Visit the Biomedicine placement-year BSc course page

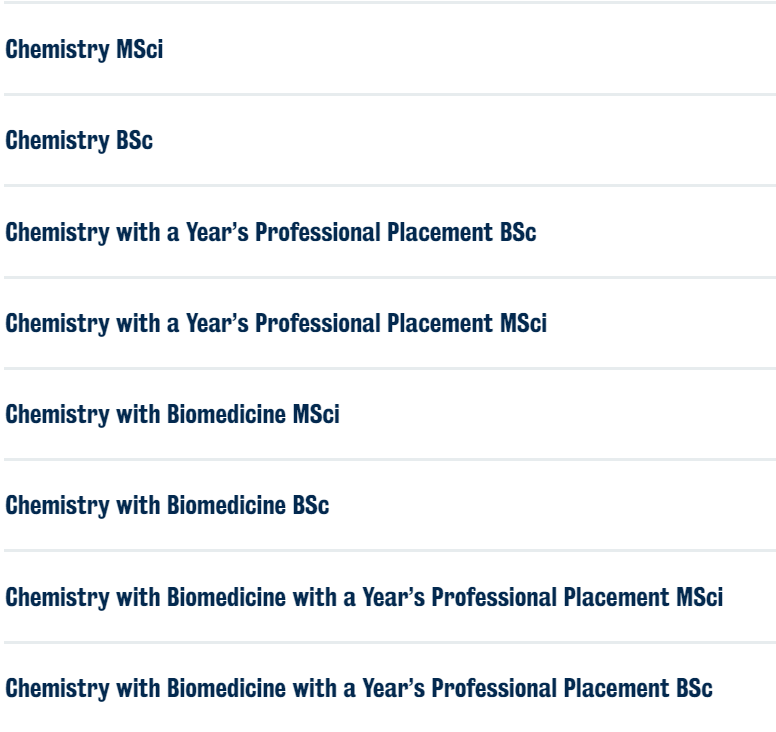pos(359,688)
